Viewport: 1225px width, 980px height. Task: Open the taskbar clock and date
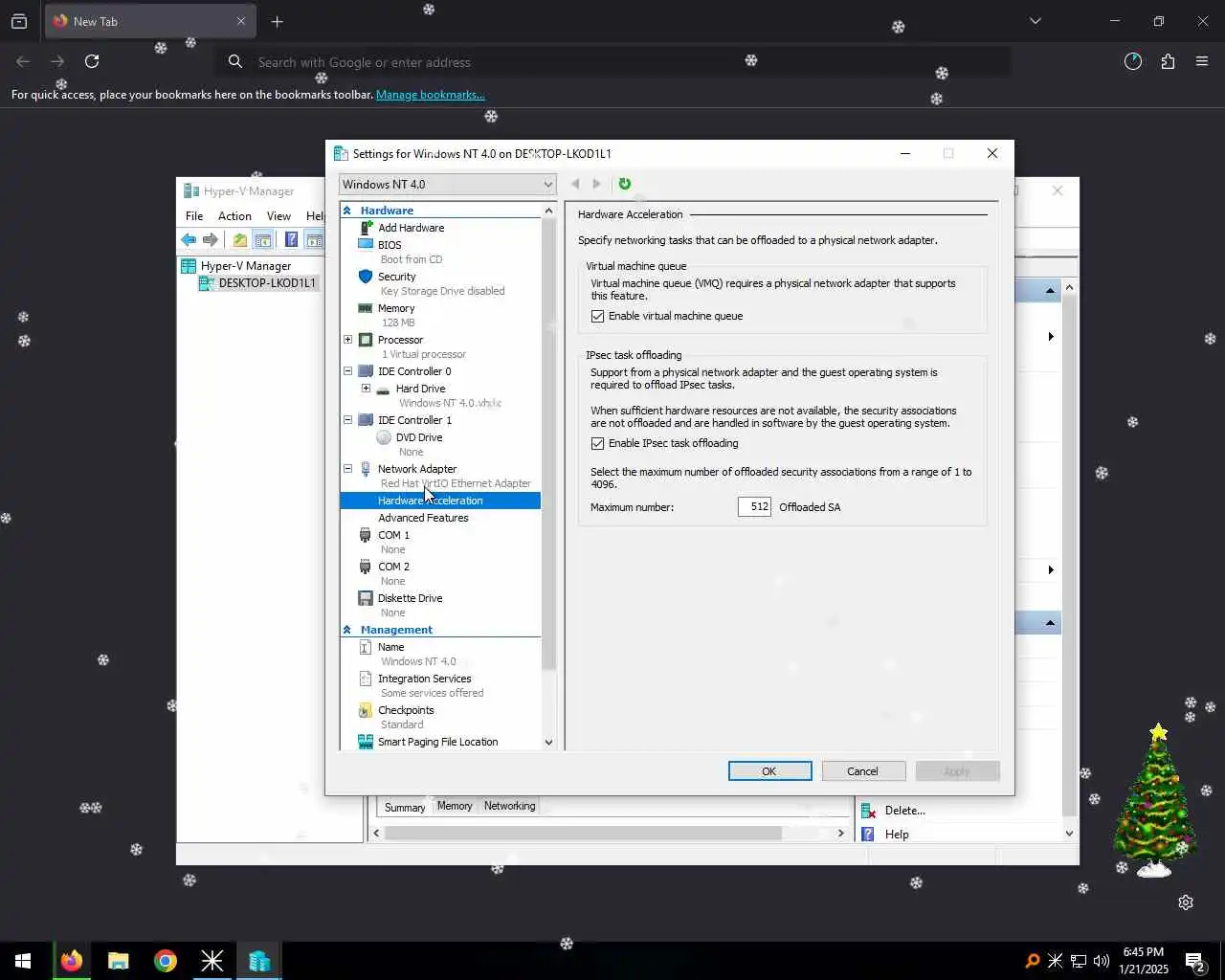click(1144, 961)
